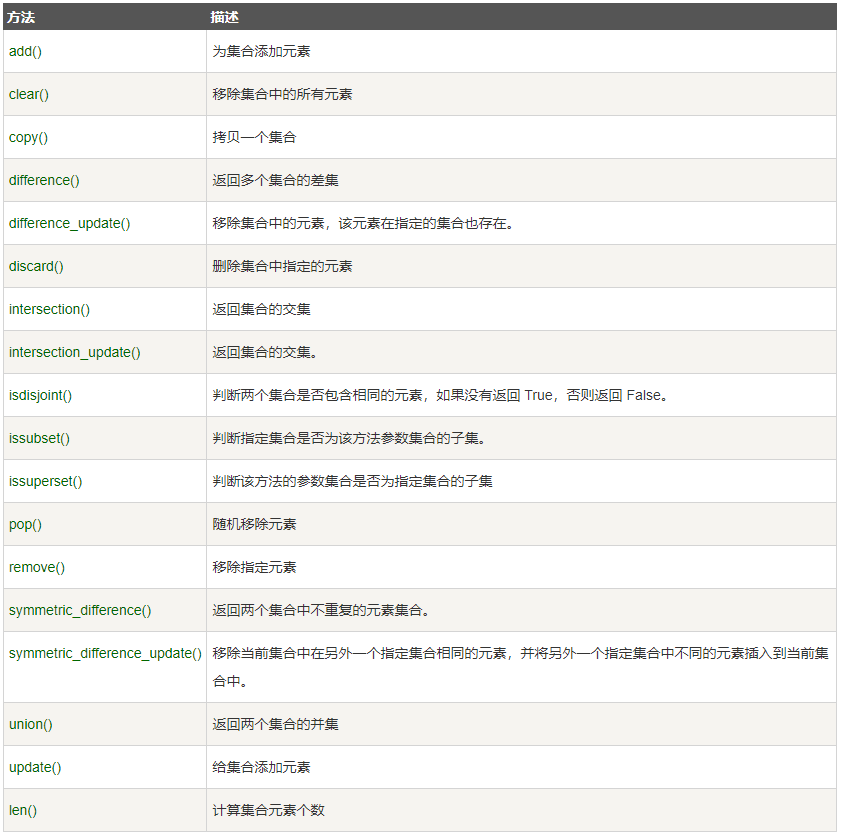The width and height of the screenshot is (842, 838).
Task: Click the difference_update description about 指定的集合也存在
Action: pyautogui.click(x=363, y=223)
